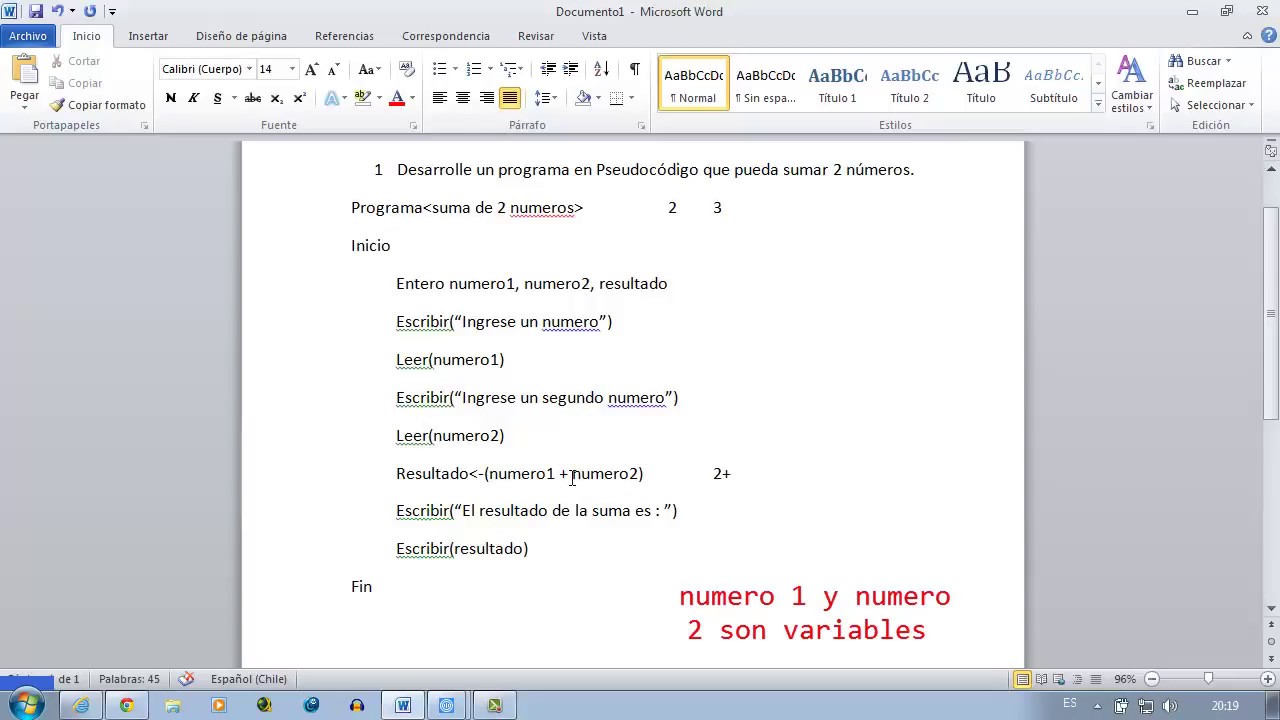Switch to Diseño de página tab
Image resolution: width=1280 pixels, height=720 pixels.
[241, 36]
